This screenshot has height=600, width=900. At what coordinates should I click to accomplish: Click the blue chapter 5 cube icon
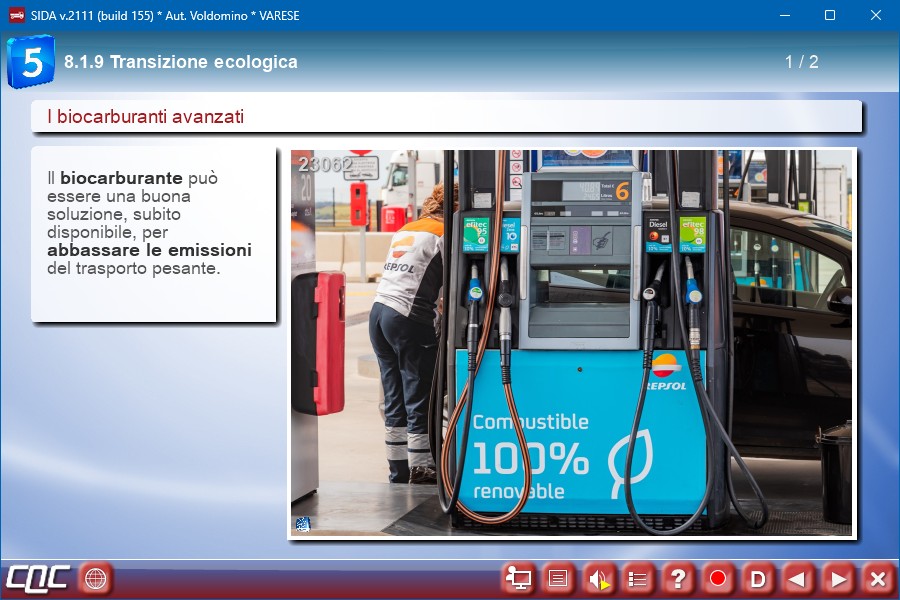pyautogui.click(x=31, y=62)
